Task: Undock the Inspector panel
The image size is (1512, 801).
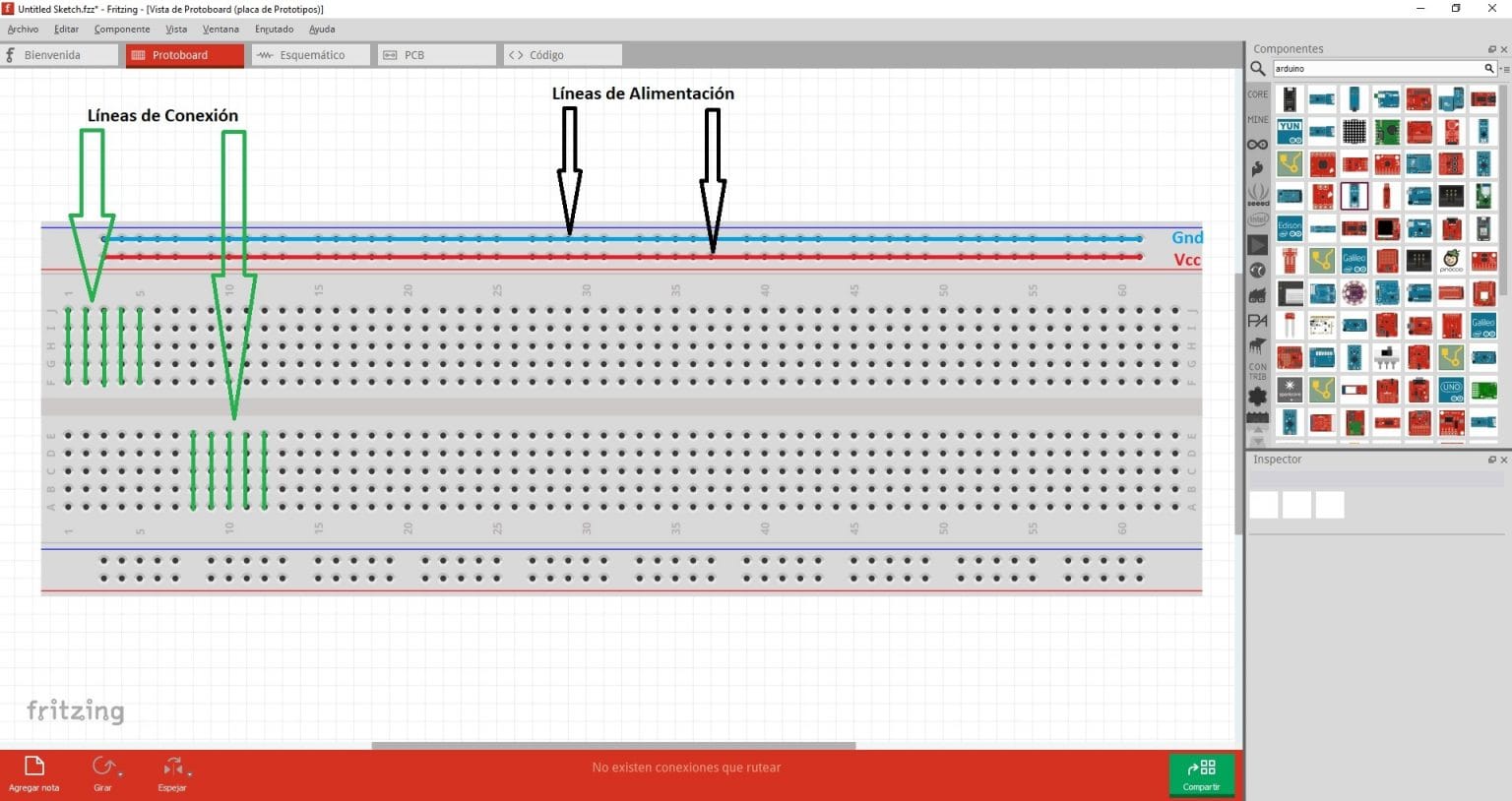Action: point(1491,460)
